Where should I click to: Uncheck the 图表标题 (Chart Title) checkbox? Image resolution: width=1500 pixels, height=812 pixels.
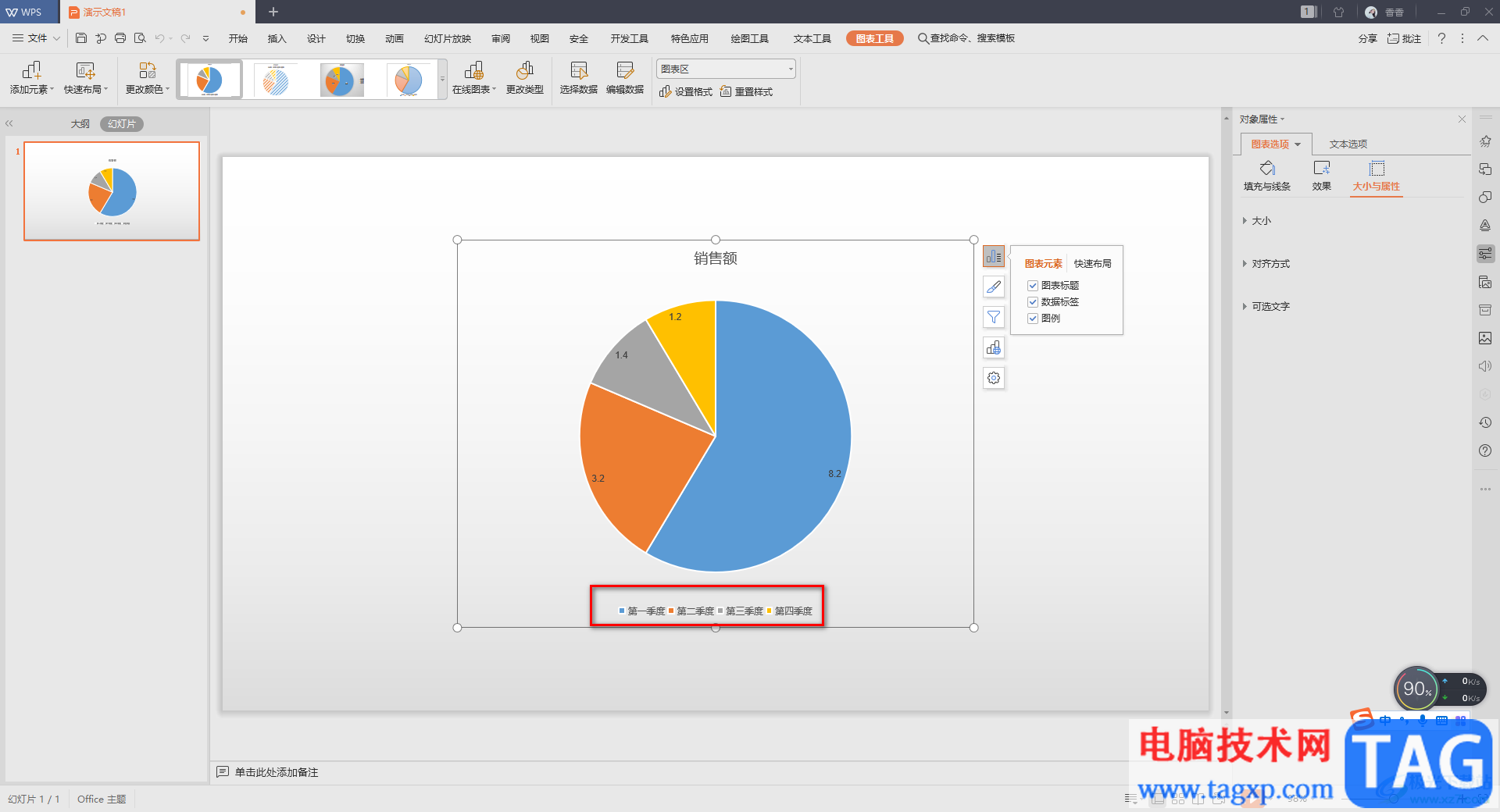(1033, 286)
